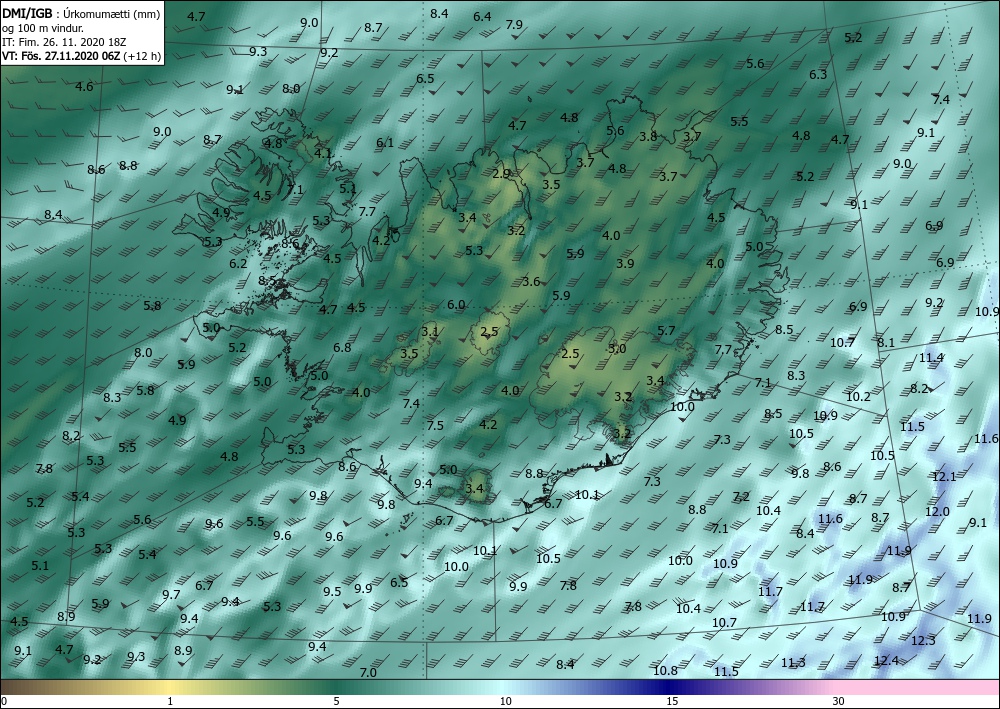The image size is (1000, 709).
Task: Click the map value '6.8'
Action: point(342,347)
